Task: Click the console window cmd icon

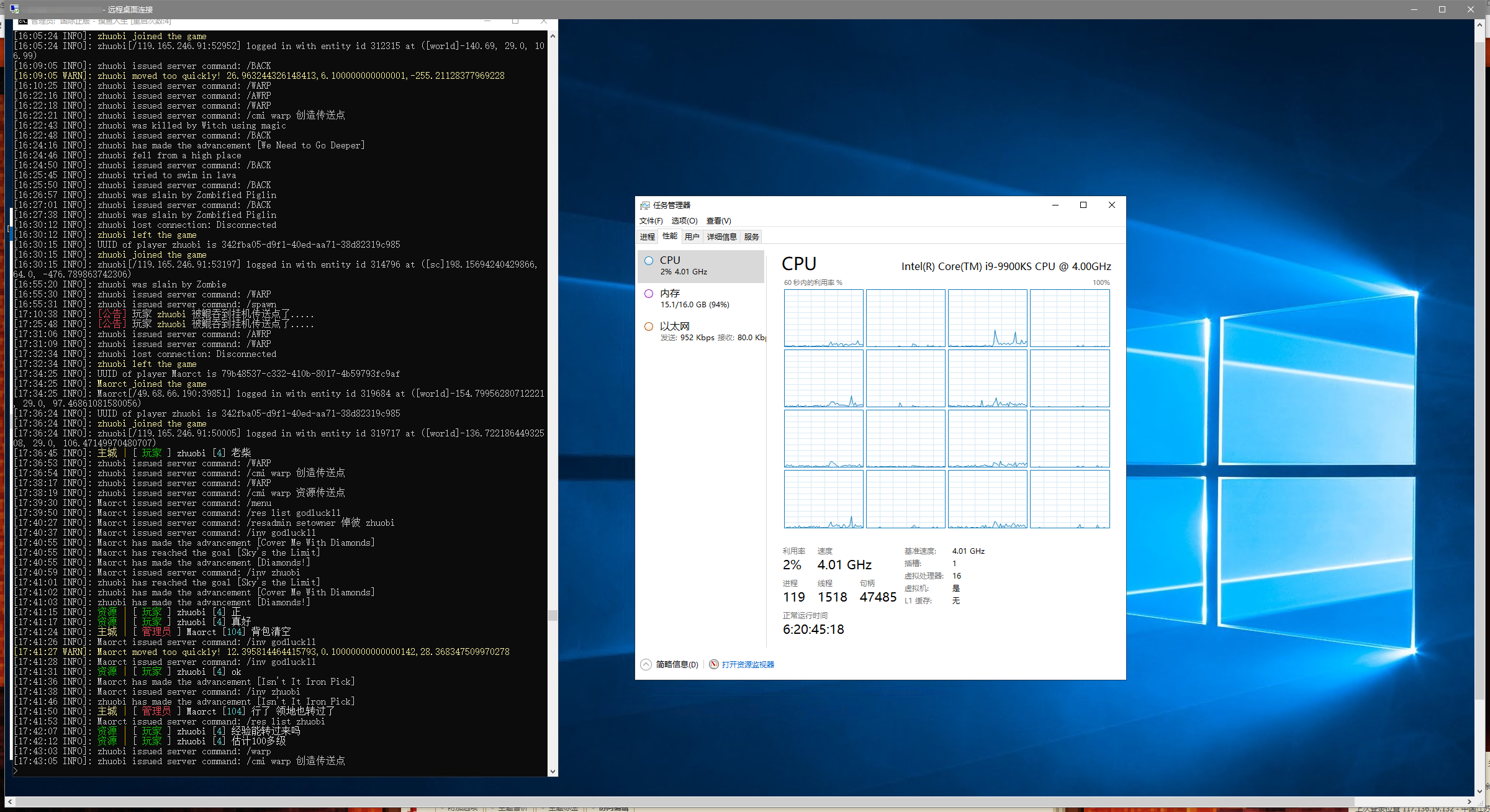Action: point(22,22)
